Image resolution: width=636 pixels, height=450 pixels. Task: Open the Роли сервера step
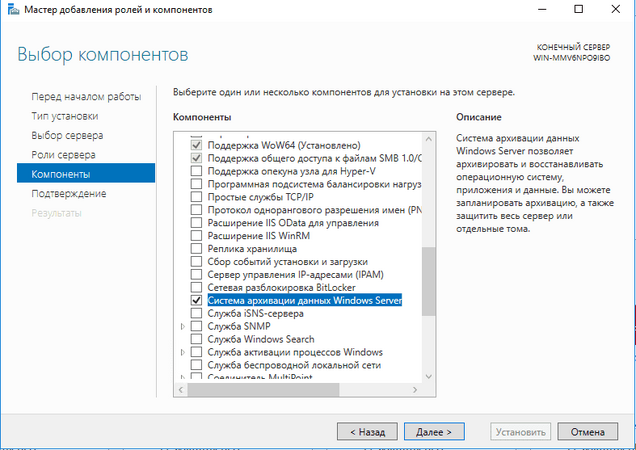(64, 155)
